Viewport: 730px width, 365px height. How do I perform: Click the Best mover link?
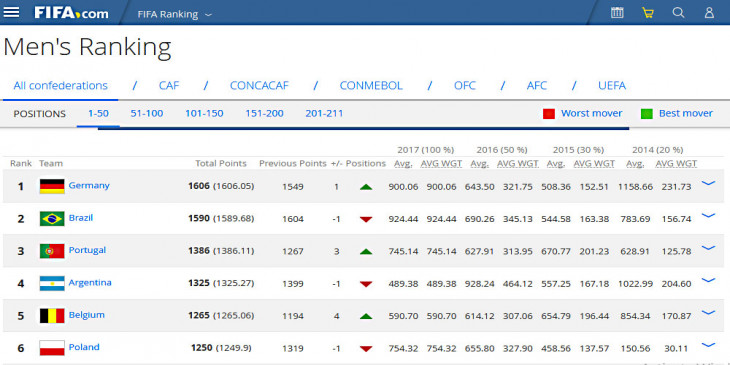pos(685,114)
